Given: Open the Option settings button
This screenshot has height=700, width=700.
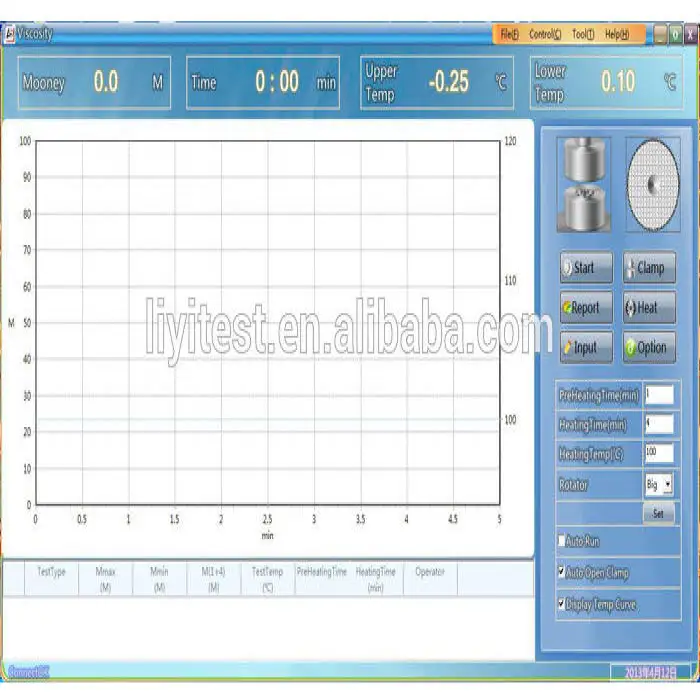Looking at the screenshot, I should pos(649,348).
